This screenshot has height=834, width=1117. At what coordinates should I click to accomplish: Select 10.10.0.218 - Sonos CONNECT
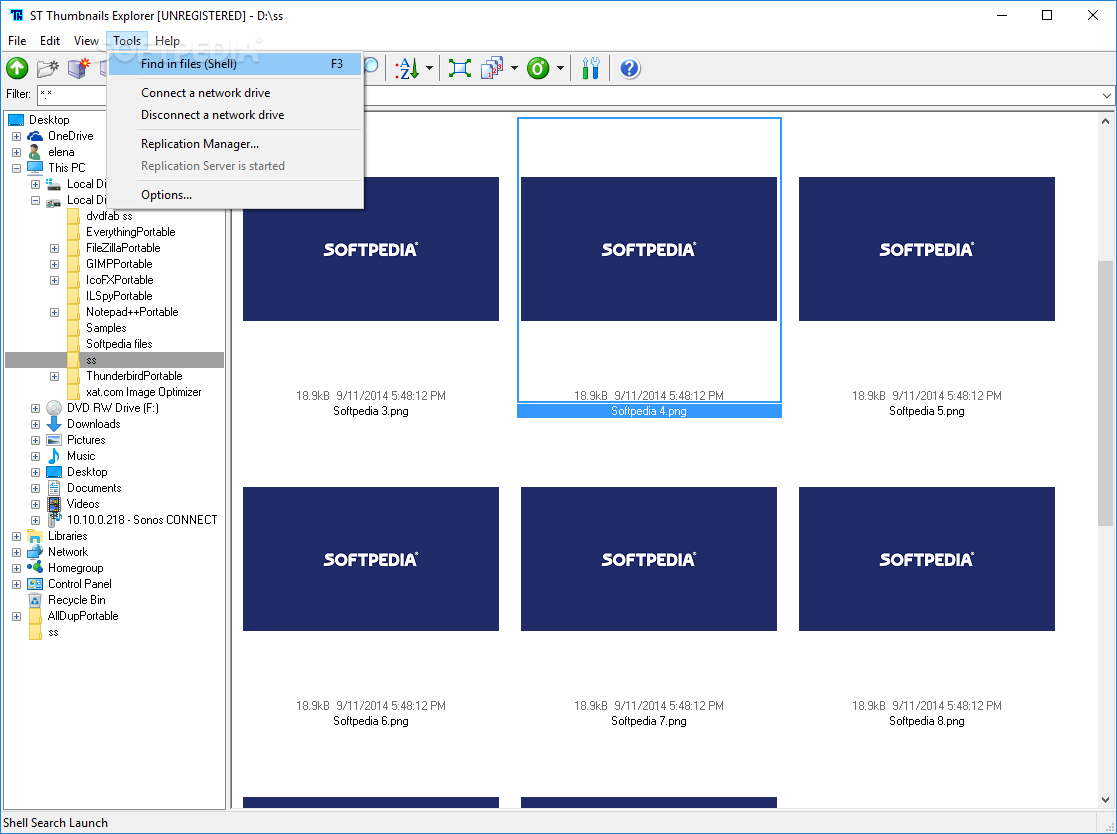pos(142,520)
